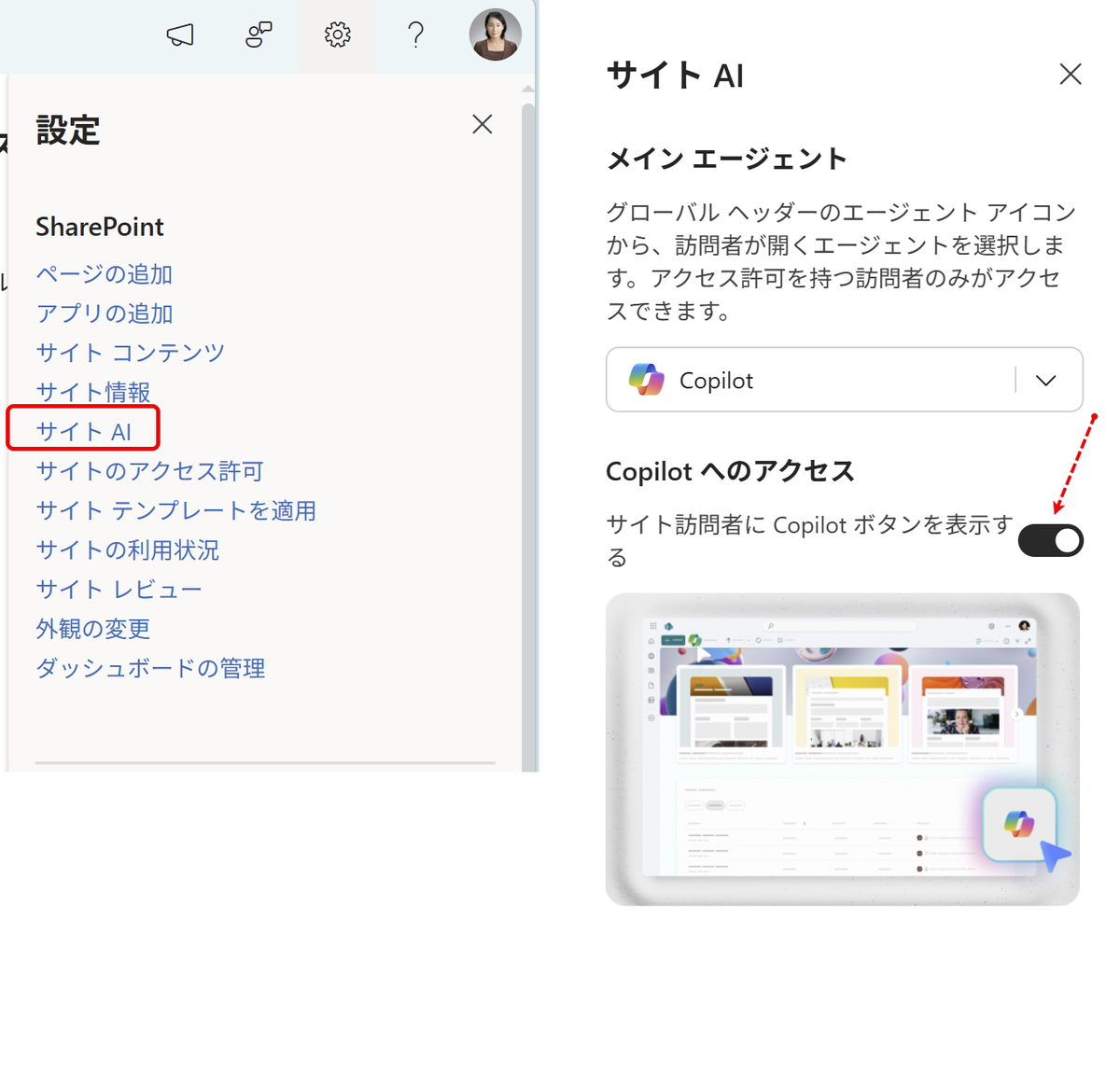Close the 設定 panel
The width and height of the screenshot is (1120, 1085).
click(x=482, y=124)
